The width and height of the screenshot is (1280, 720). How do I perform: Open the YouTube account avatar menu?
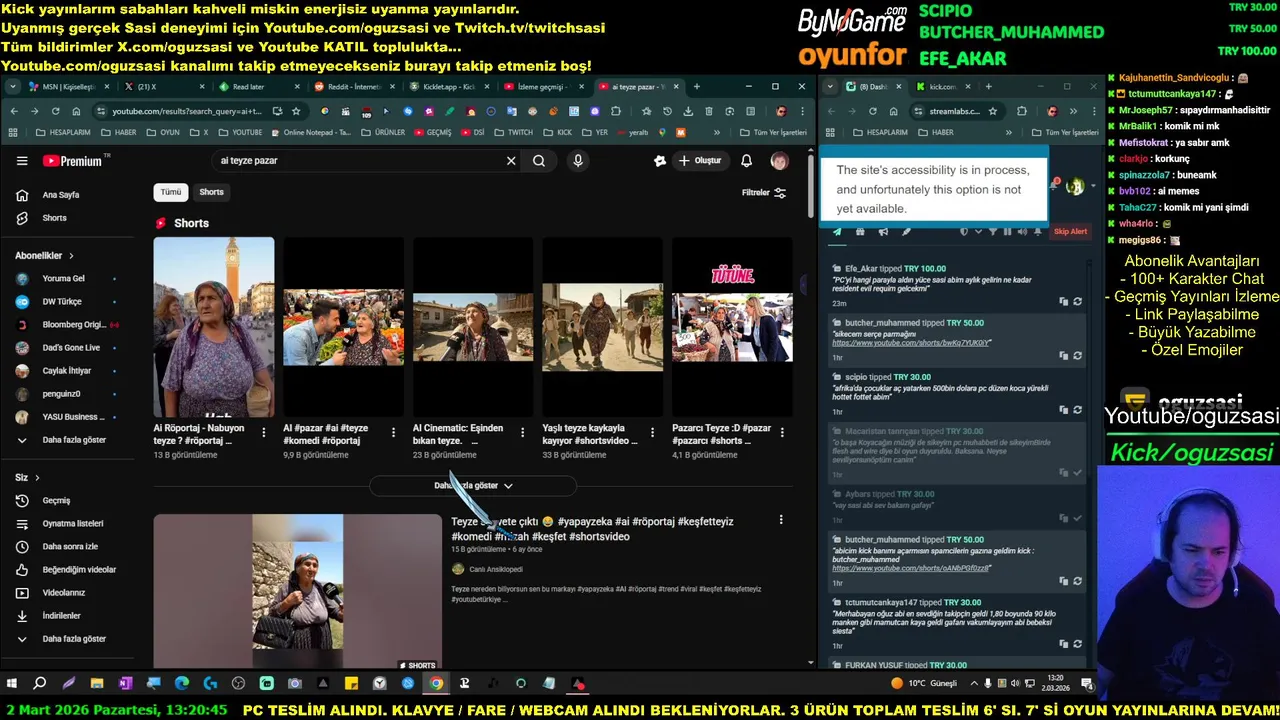point(779,161)
